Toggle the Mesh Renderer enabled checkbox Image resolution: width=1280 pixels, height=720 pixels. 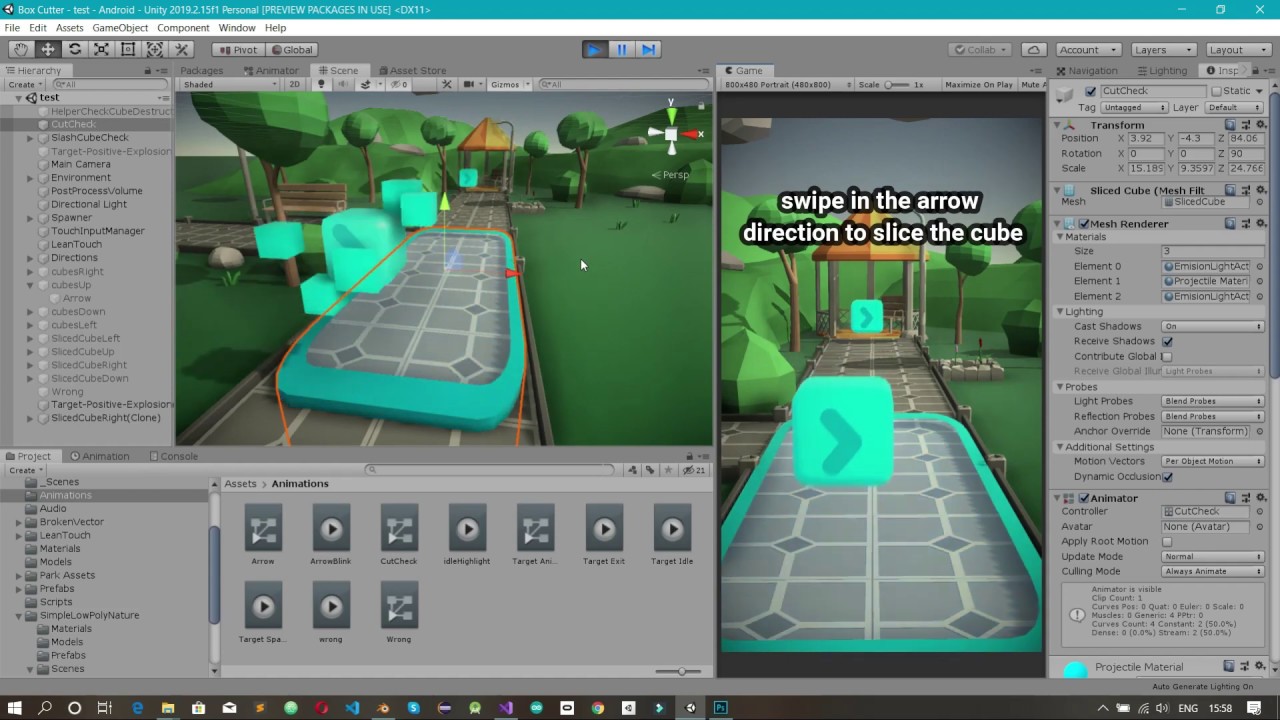[1083, 224]
